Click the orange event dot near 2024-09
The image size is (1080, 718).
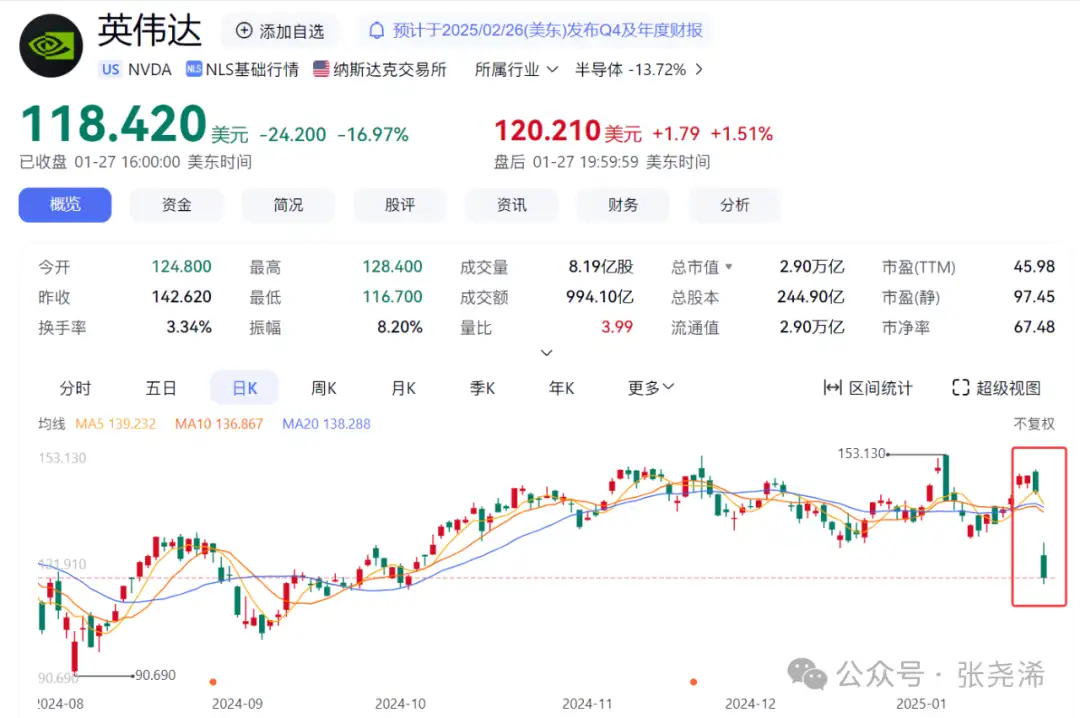coord(214,682)
